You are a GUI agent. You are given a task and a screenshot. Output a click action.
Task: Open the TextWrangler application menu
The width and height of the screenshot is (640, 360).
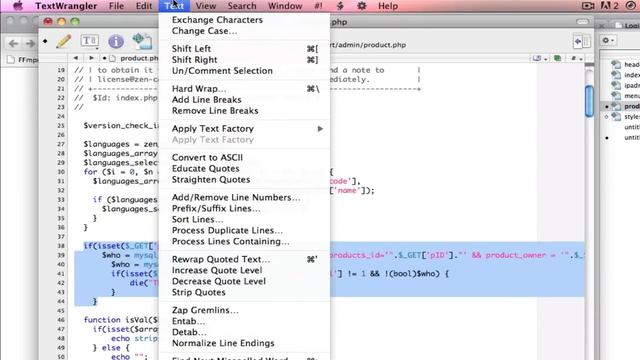pos(66,6)
